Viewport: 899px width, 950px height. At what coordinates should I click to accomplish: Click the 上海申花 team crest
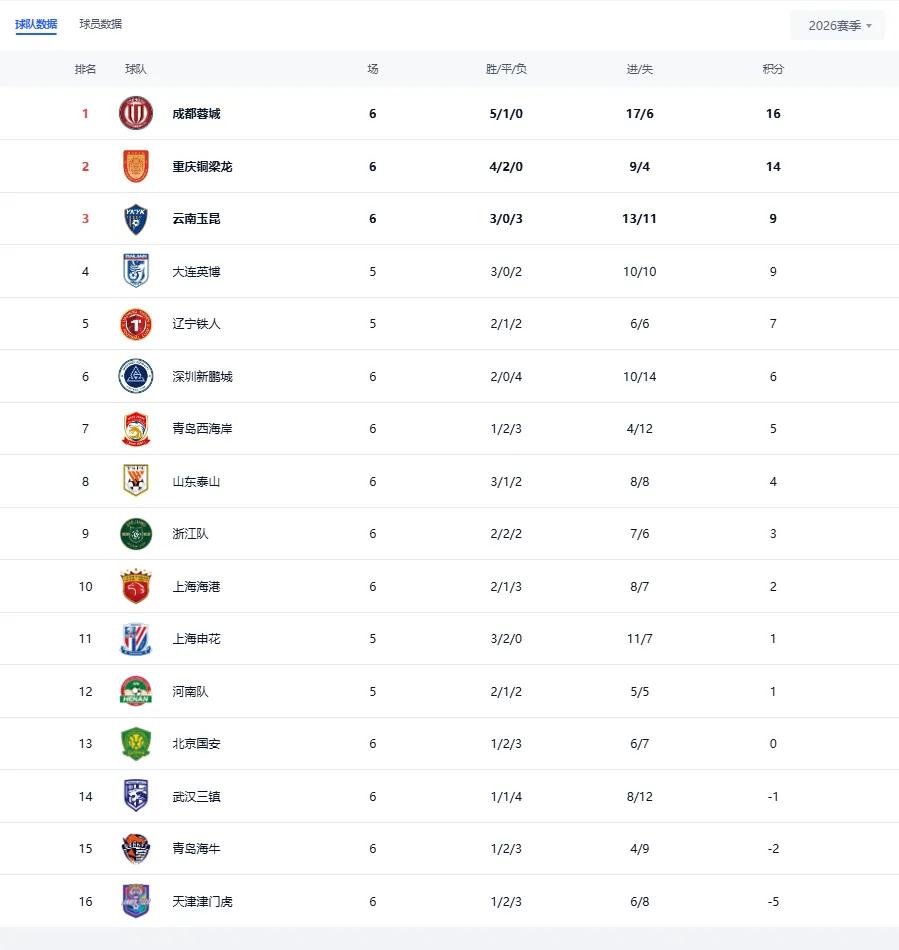click(x=136, y=639)
